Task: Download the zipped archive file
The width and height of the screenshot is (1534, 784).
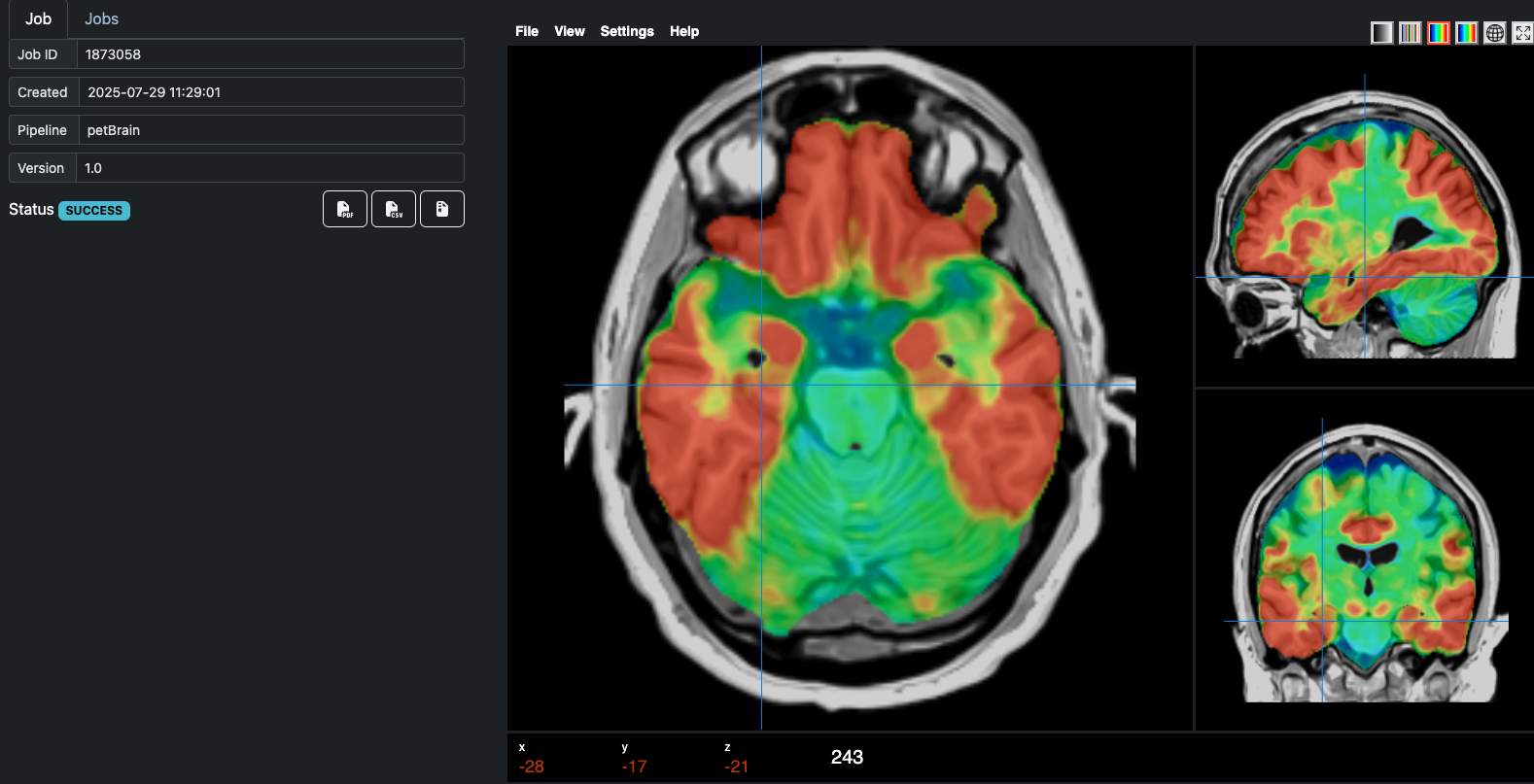Action: point(442,209)
